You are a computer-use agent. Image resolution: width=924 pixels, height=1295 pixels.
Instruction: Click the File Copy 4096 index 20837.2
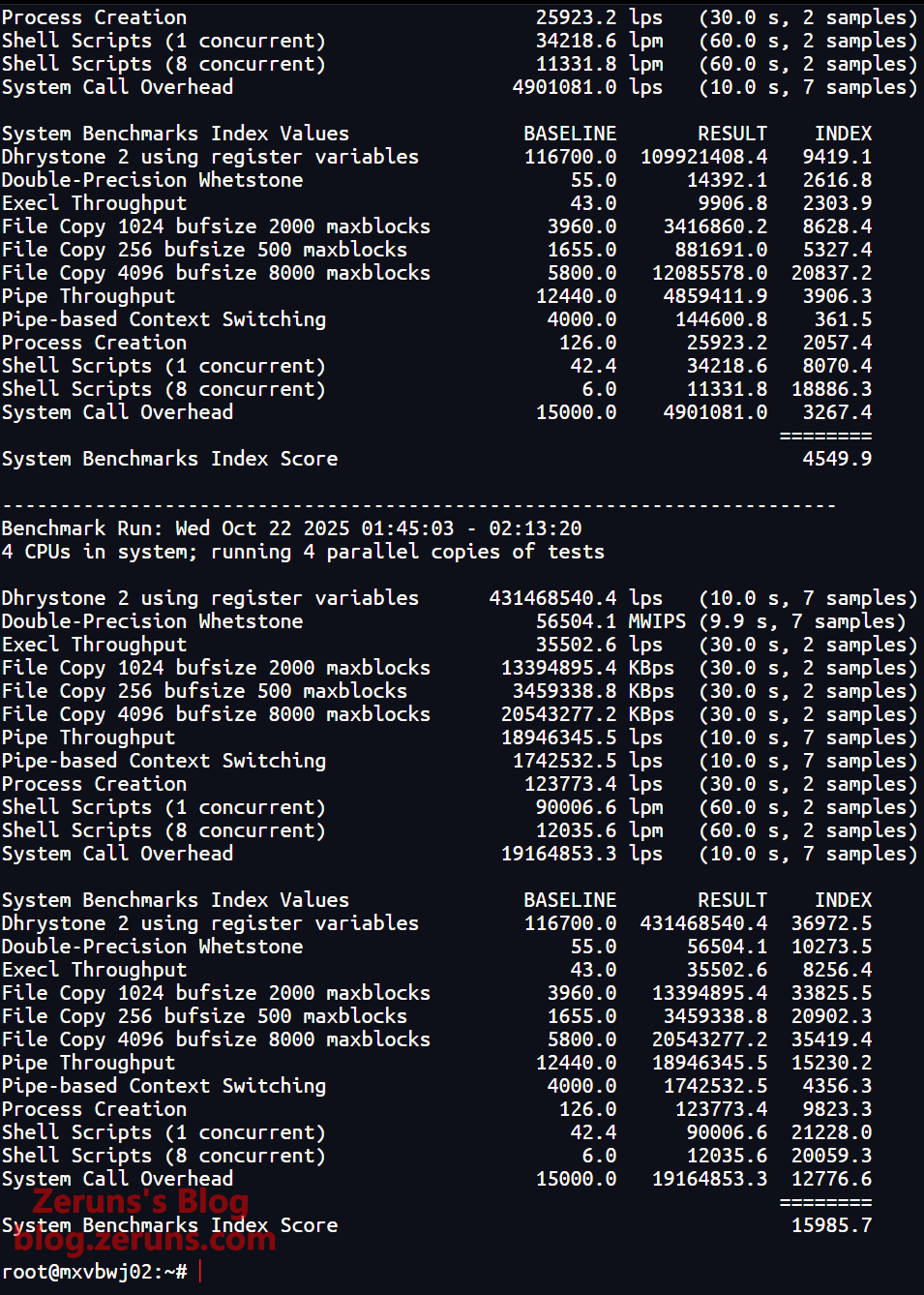(x=831, y=273)
